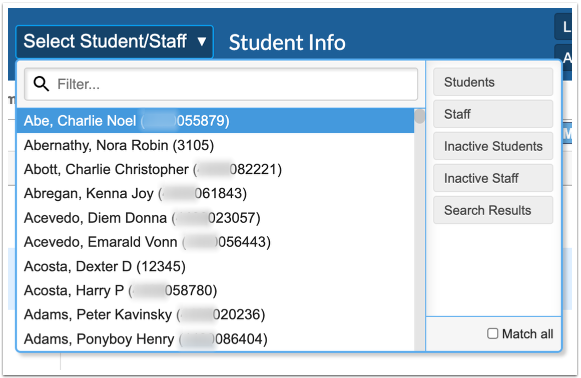Switch to the Staff list
Image resolution: width=581 pixels, height=378 pixels.
coord(493,114)
